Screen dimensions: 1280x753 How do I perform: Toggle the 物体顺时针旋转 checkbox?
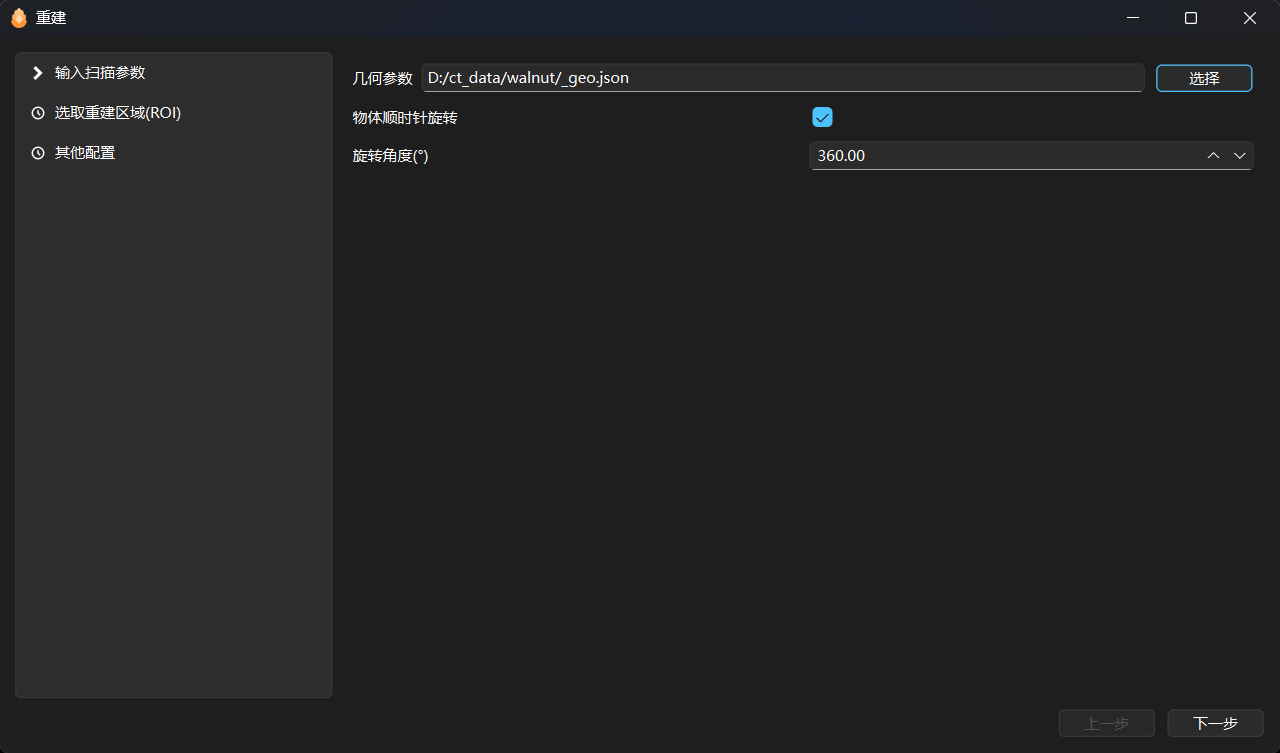click(822, 117)
